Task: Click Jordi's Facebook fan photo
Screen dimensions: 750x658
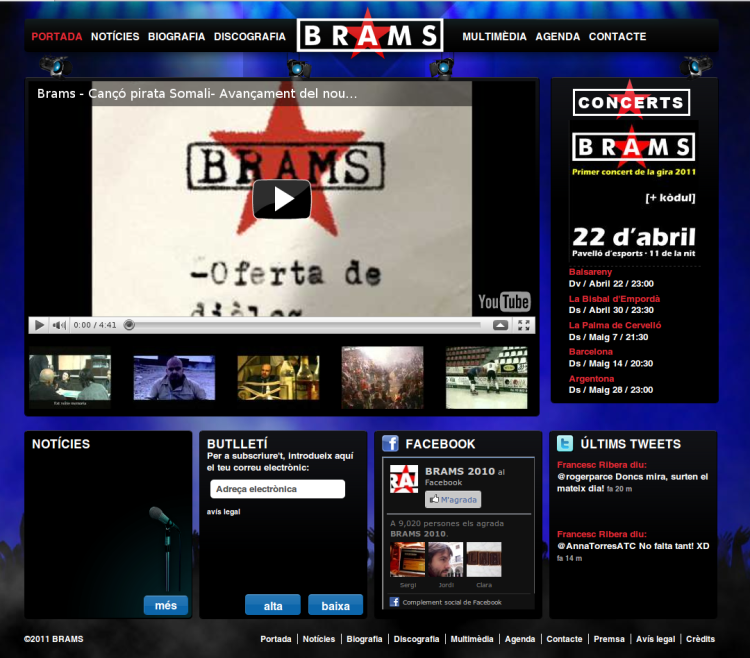Action: pos(446,559)
